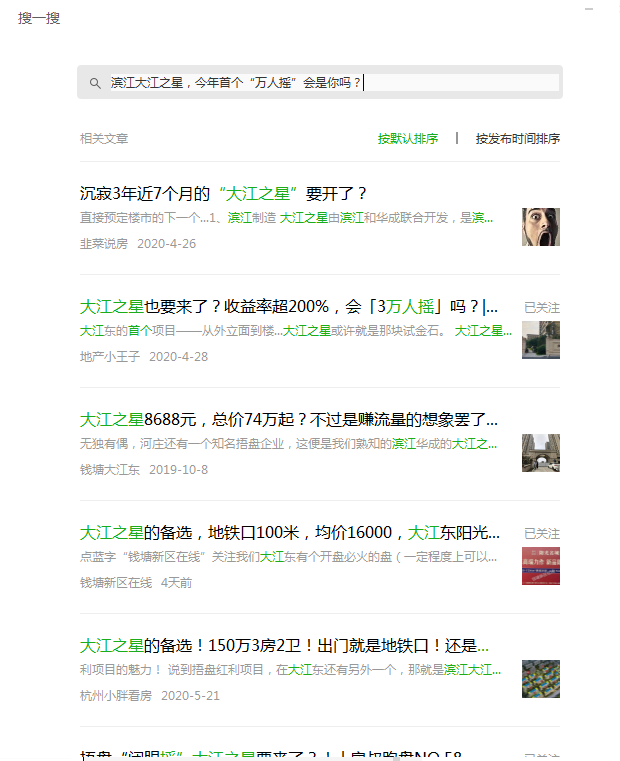Screen dimensions: 620x761
Task: Click the 杭州小胖看房 source name
Action: [116, 695]
